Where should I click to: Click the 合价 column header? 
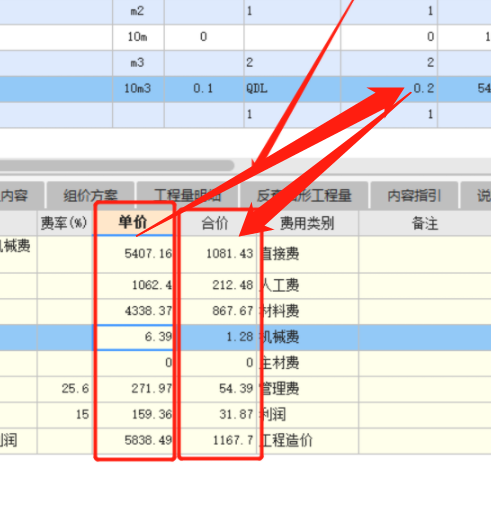(x=215, y=223)
